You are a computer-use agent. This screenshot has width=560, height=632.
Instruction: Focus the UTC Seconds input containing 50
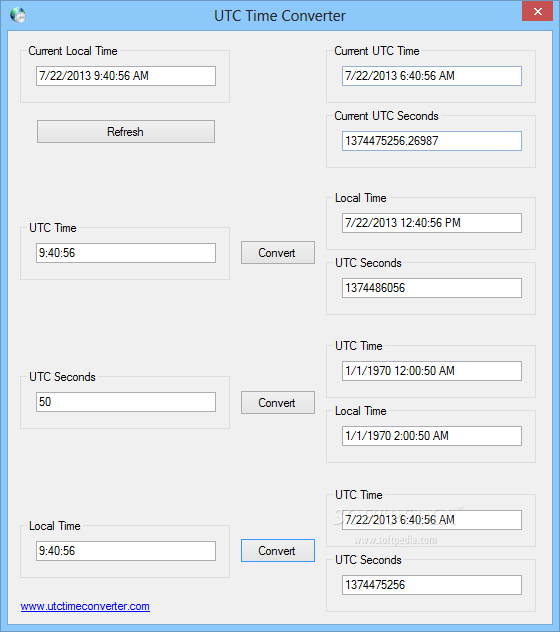126,402
